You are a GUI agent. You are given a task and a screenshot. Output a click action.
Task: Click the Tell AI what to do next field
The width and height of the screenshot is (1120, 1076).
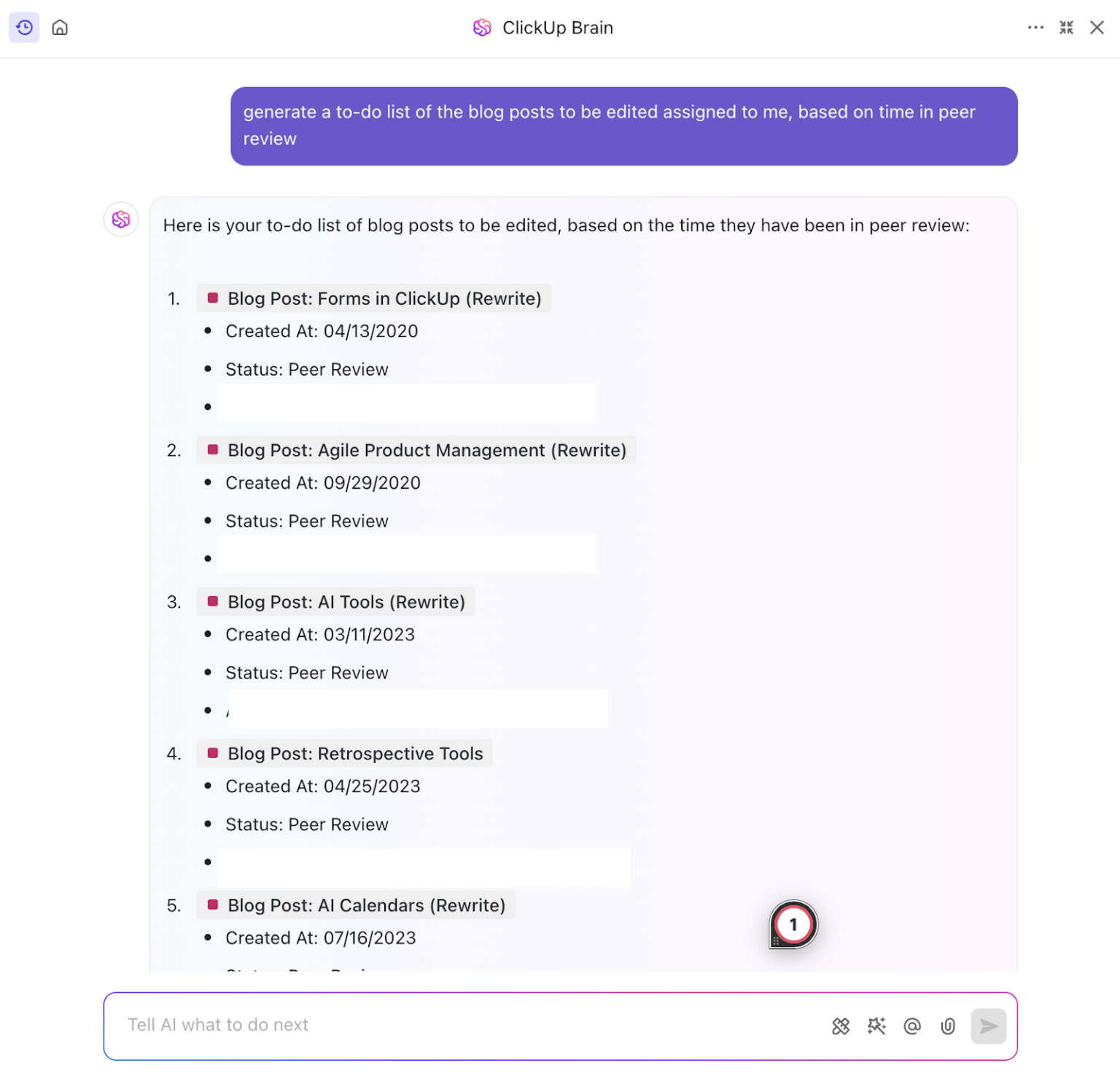tap(437, 1025)
